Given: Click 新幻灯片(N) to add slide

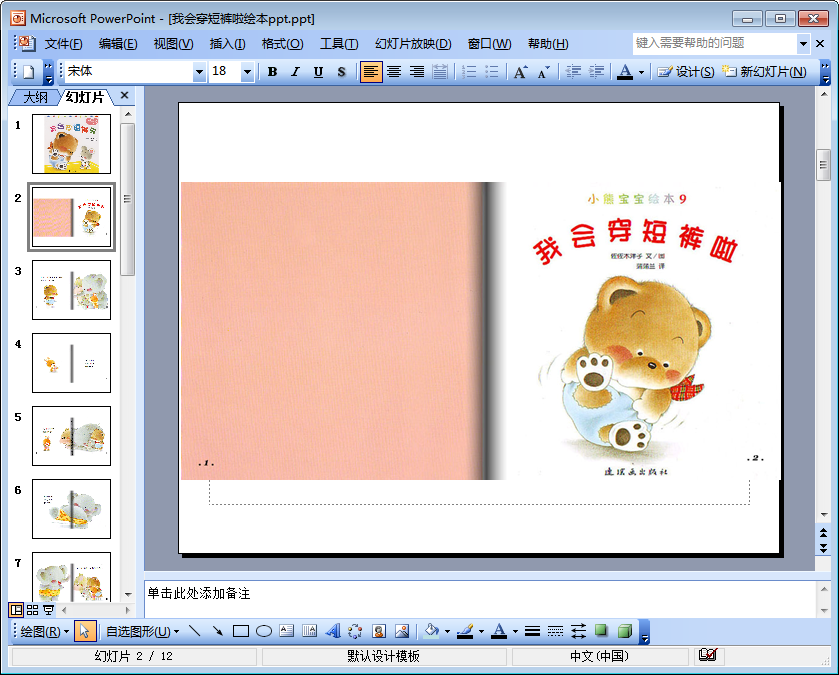Looking at the screenshot, I should click(764, 72).
